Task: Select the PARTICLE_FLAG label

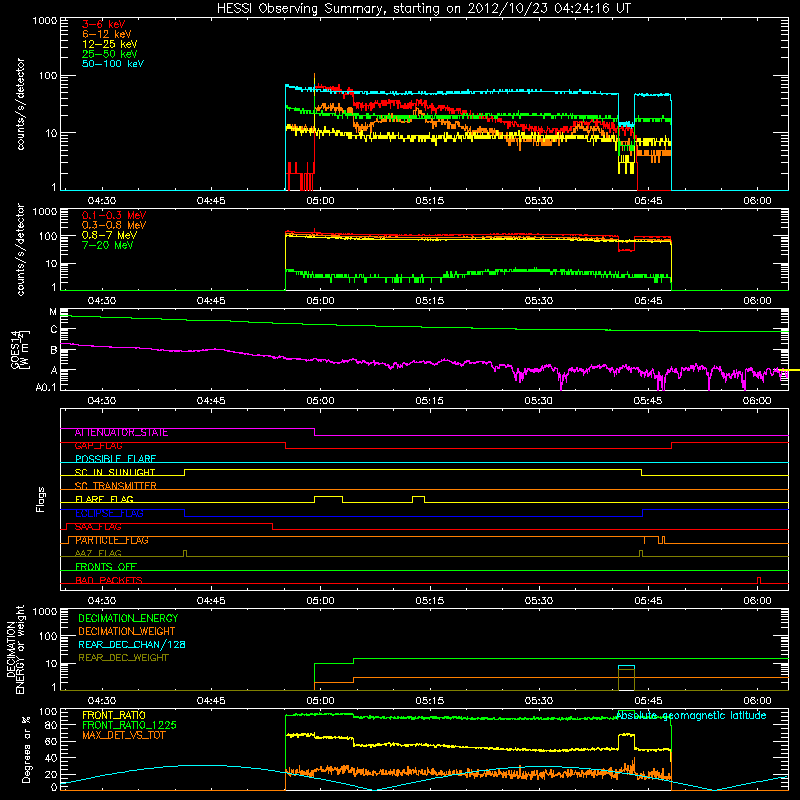Action: coord(112,540)
